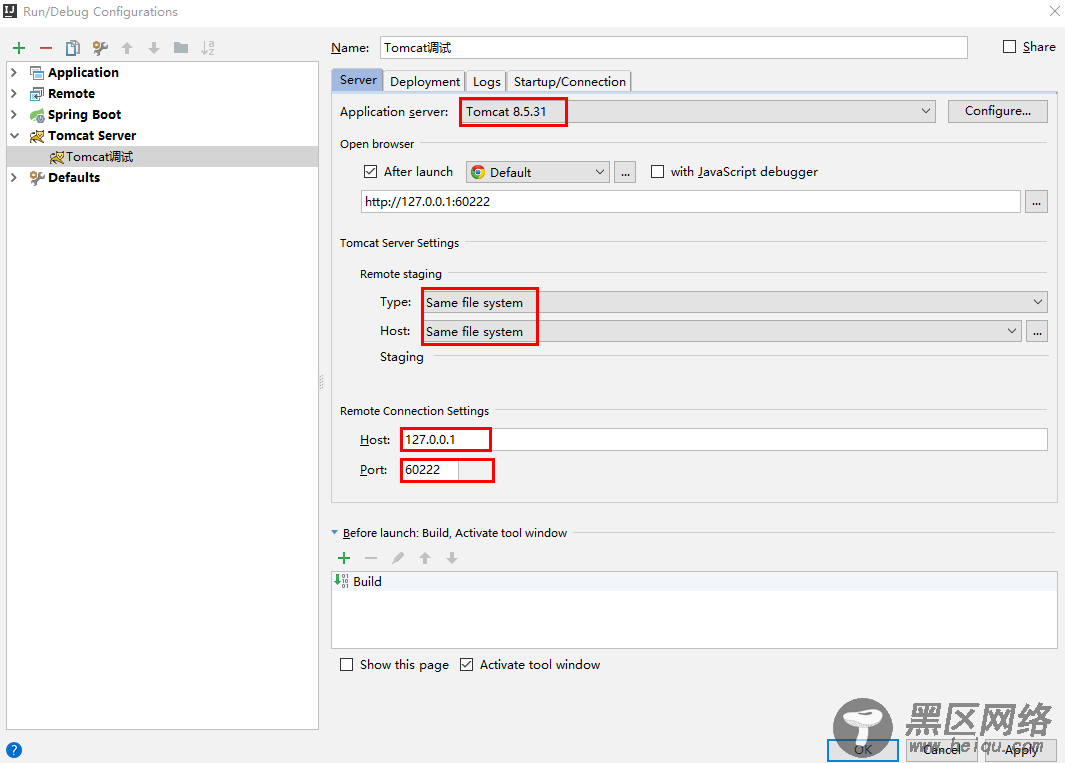Move configuration down in list
The image size is (1065, 763).
coord(154,48)
